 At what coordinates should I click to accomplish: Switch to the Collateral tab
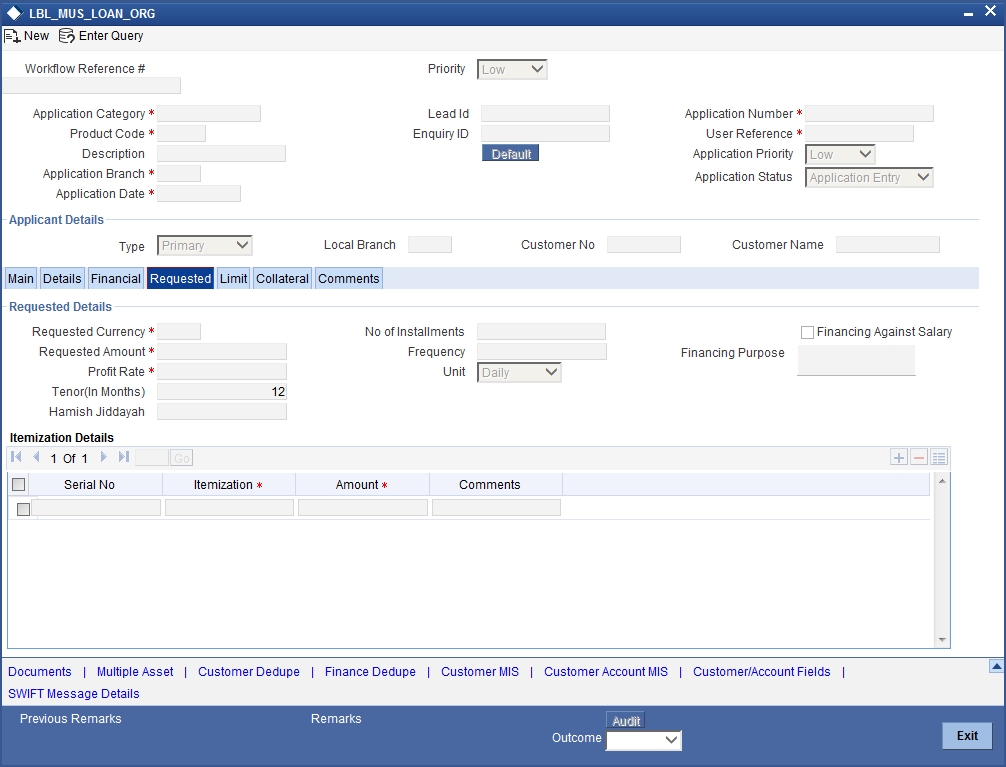(282, 279)
